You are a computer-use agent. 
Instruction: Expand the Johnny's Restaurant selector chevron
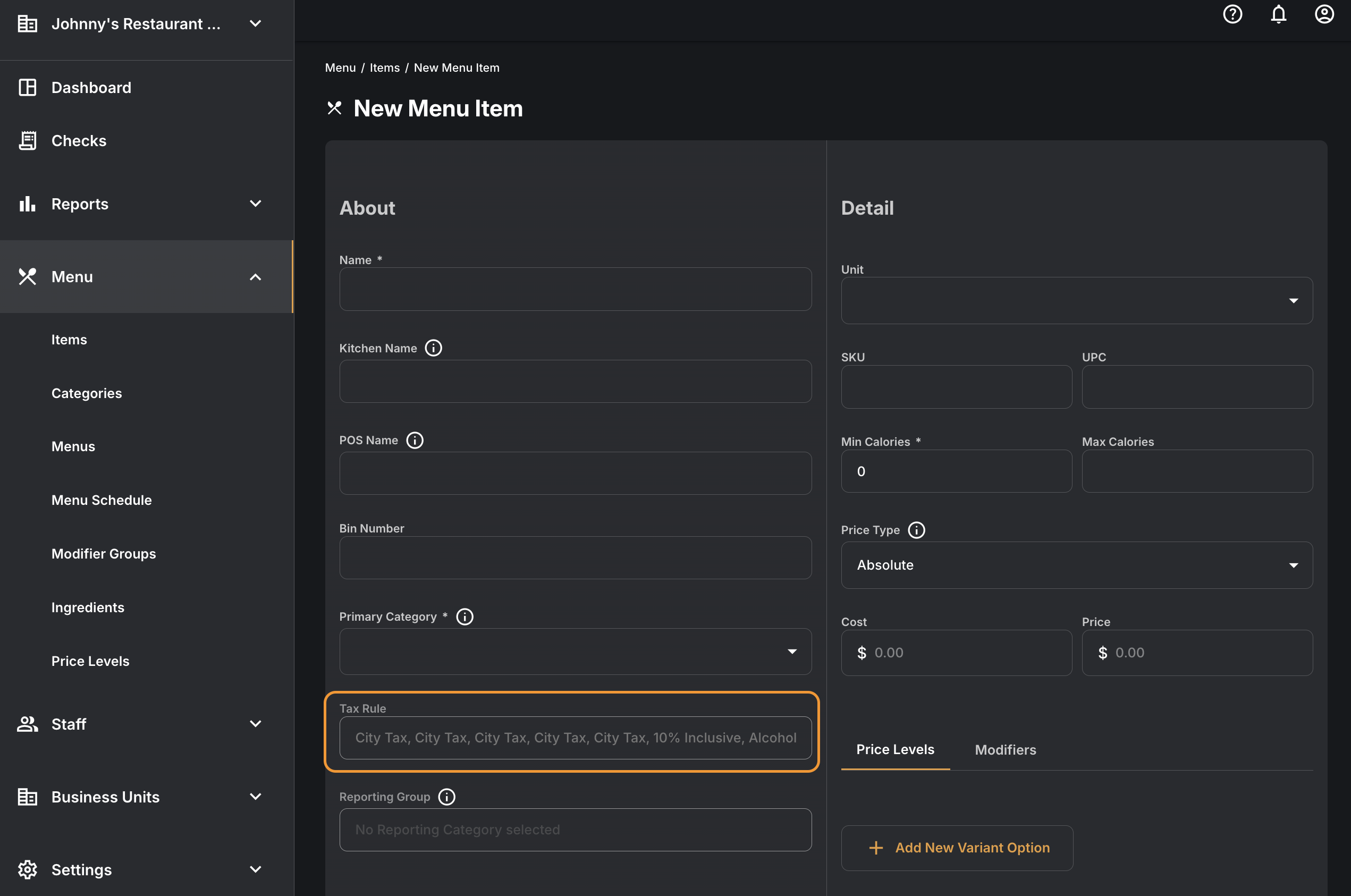coord(256,23)
